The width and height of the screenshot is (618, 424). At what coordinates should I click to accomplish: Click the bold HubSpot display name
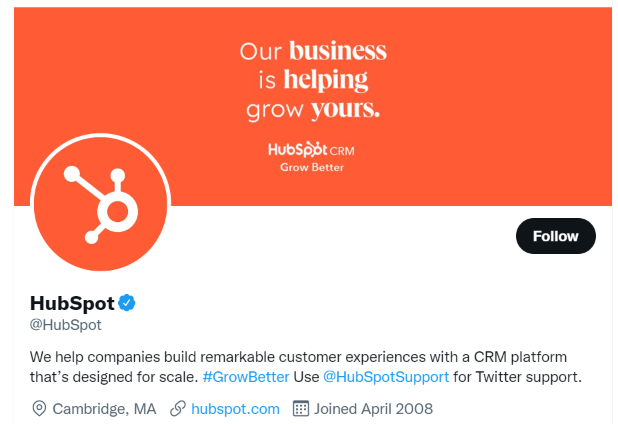pyautogui.click(x=72, y=302)
